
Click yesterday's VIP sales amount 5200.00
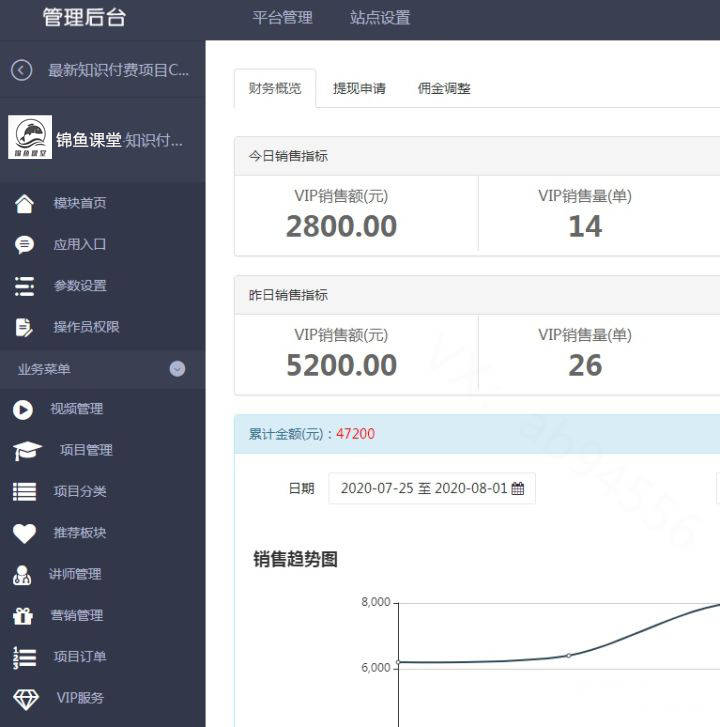coord(341,365)
